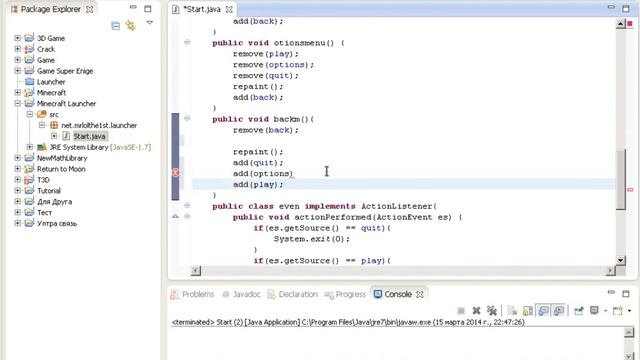Viewport: 640px width, 360px height.
Task: Select Start.java in the Package Explorer
Action: (x=89, y=136)
